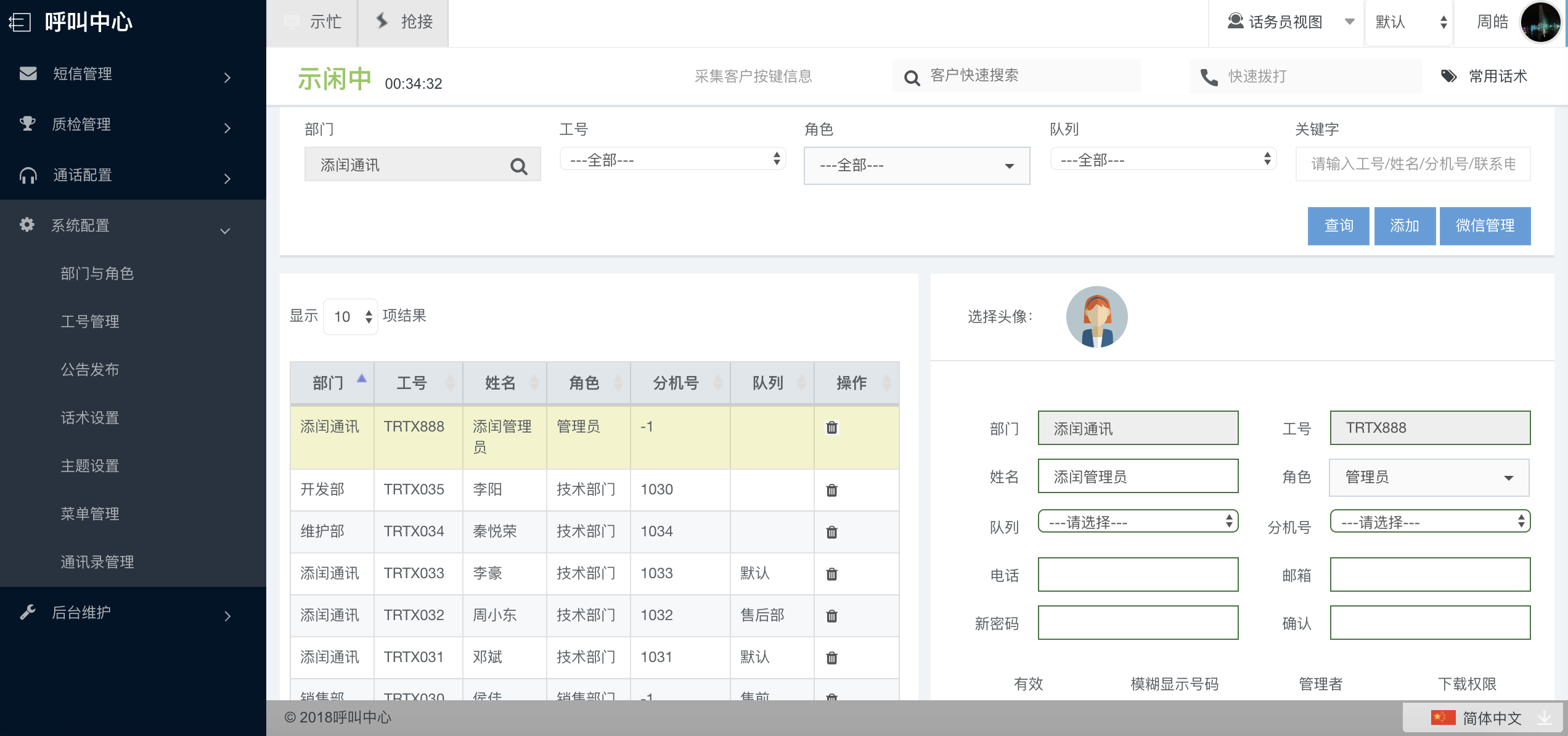1568x736 pixels.
Task: Click the trash icon for TRTX888 row
Action: point(831,427)
